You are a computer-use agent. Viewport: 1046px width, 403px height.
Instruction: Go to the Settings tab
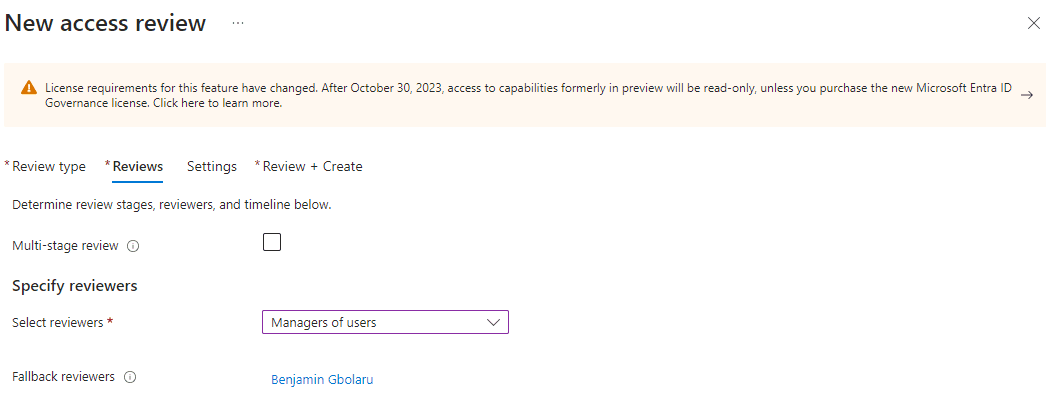[x=212, y=166]
